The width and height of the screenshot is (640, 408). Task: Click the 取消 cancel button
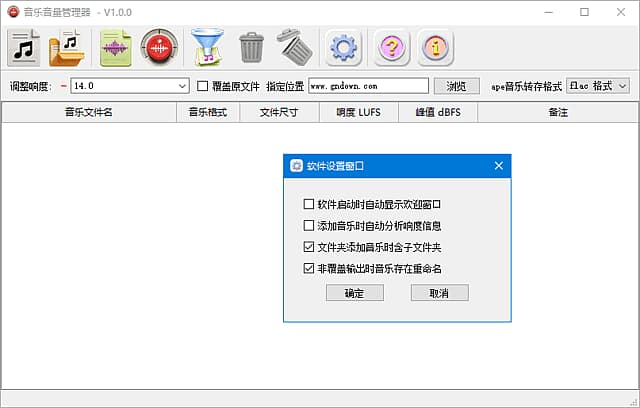click(440, 293)
